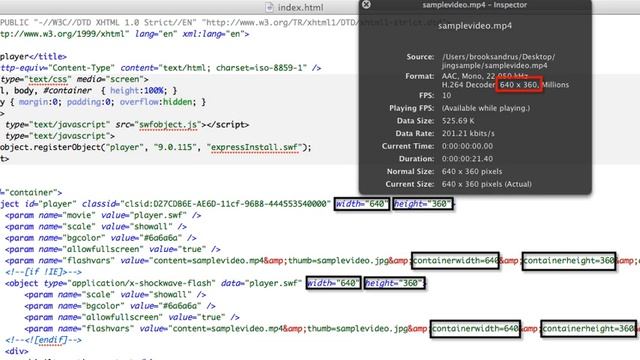Click width="640" on the x-shockwave-flash object line
The image size is (640, 360).
[x=333, y=283]
